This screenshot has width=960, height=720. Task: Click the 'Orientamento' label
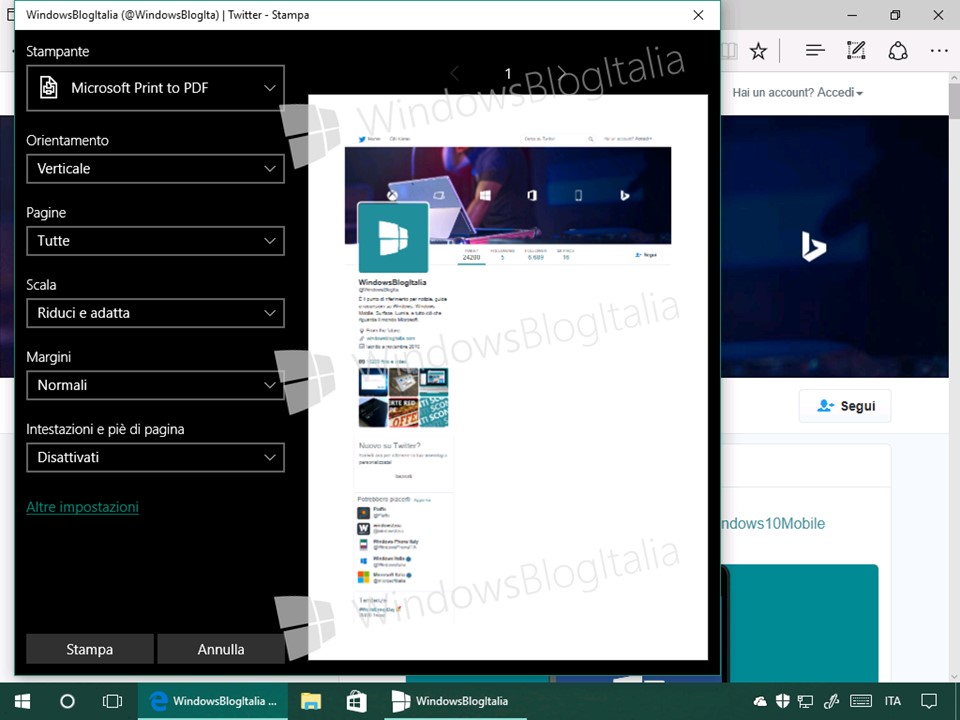(x=67, y=141)
